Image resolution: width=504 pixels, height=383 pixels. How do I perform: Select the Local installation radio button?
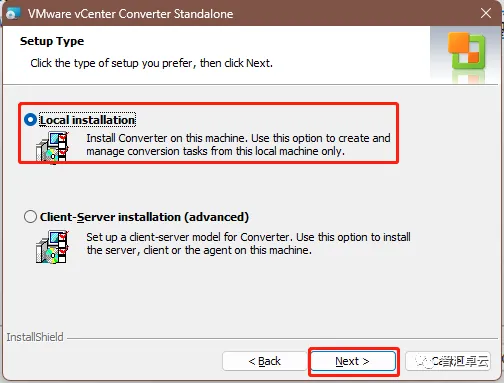click(30, 120)
